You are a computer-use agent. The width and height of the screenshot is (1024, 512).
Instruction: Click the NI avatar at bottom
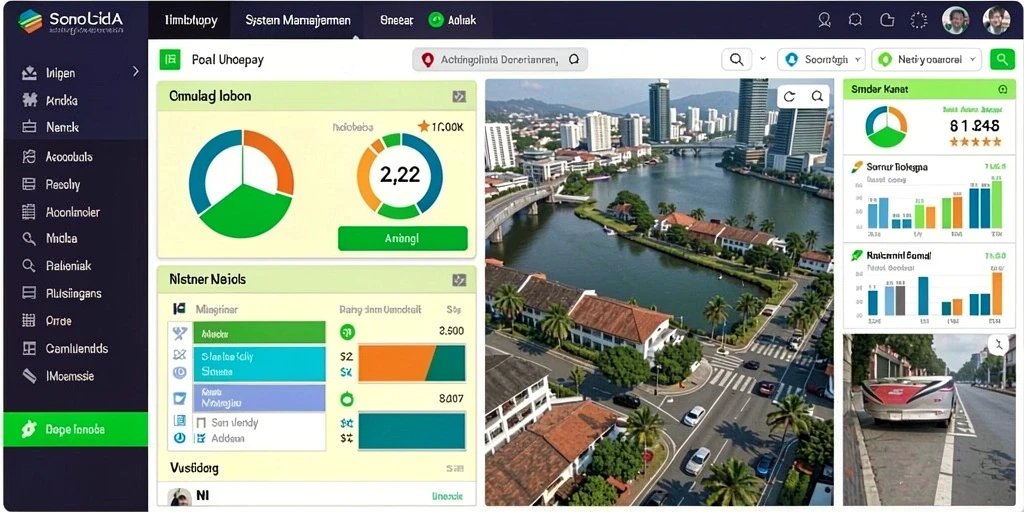(x=179, y=498)
